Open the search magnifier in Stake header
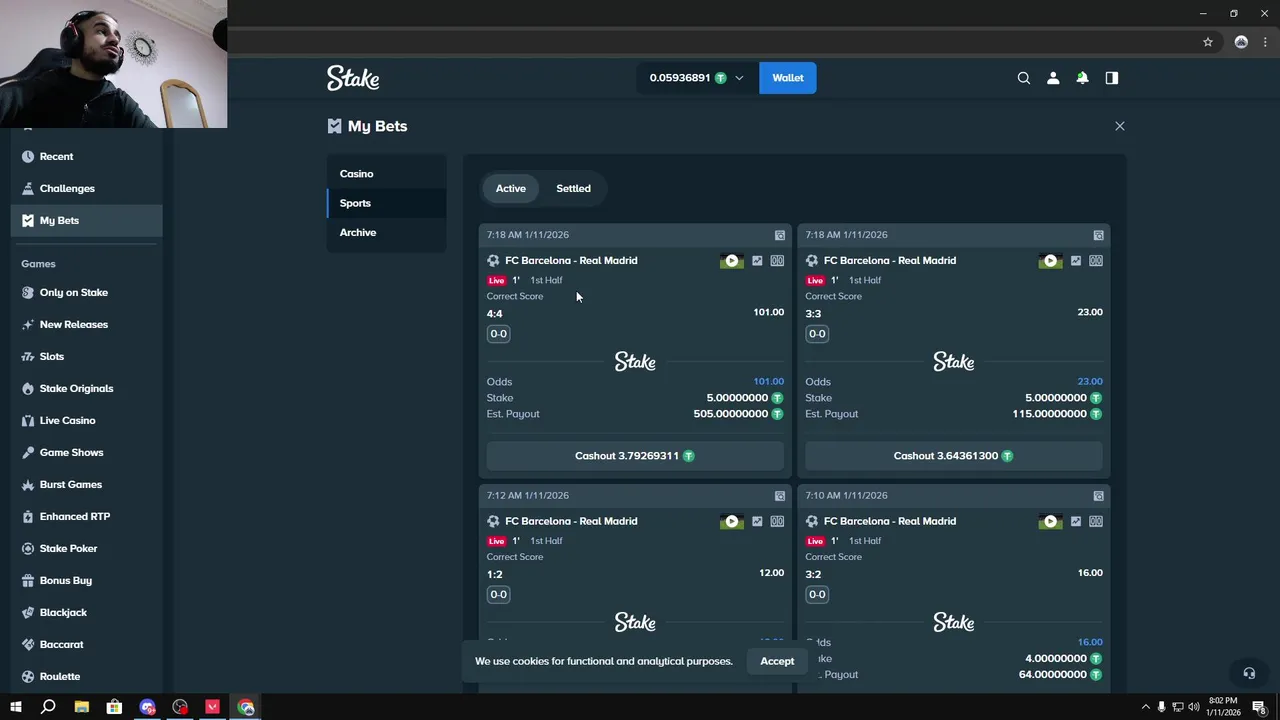 [1023, 78]
